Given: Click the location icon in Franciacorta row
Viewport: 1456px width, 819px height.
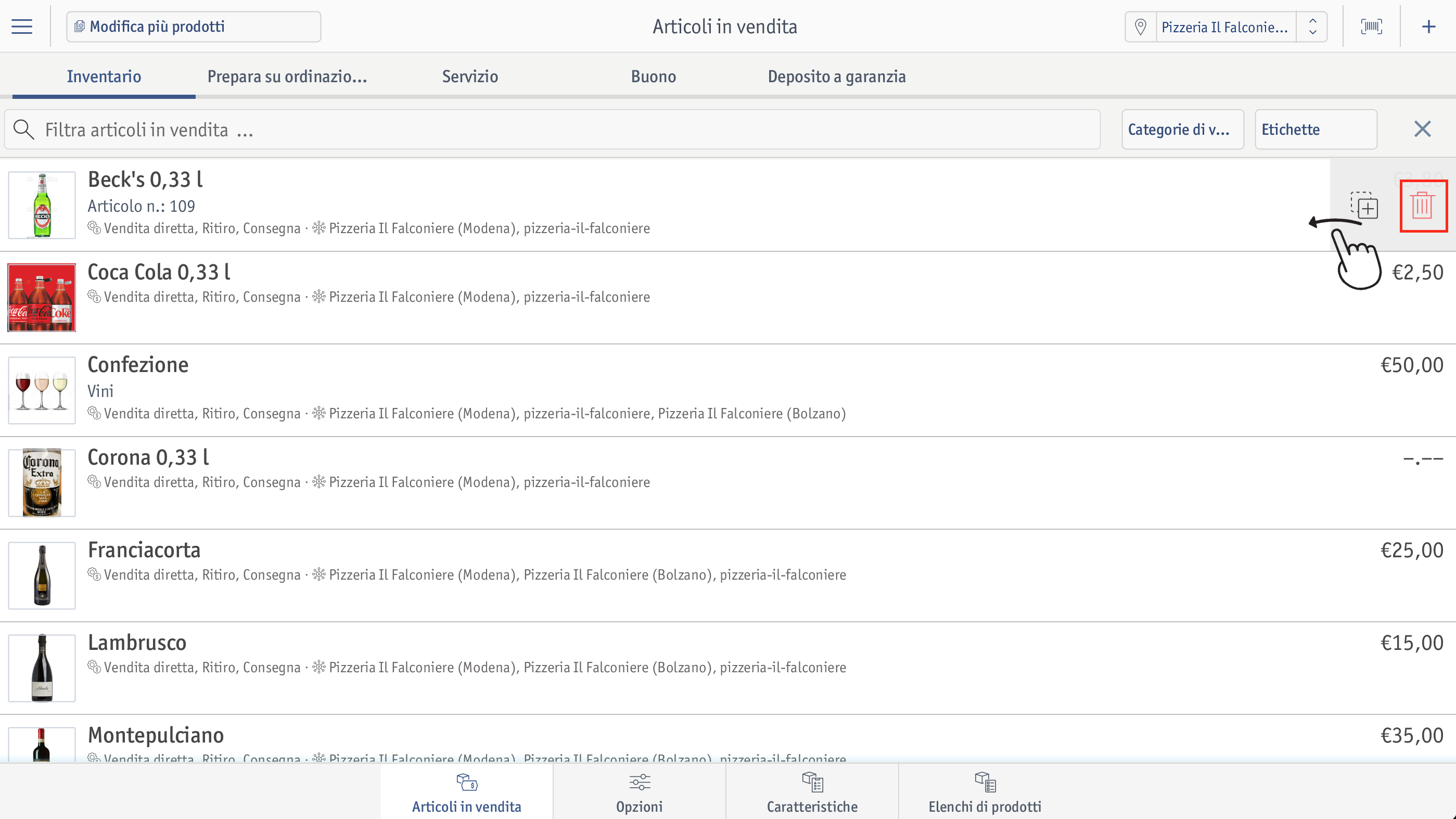Looking at the screenshot, I should pyautogui.click(x=319, y=574).
